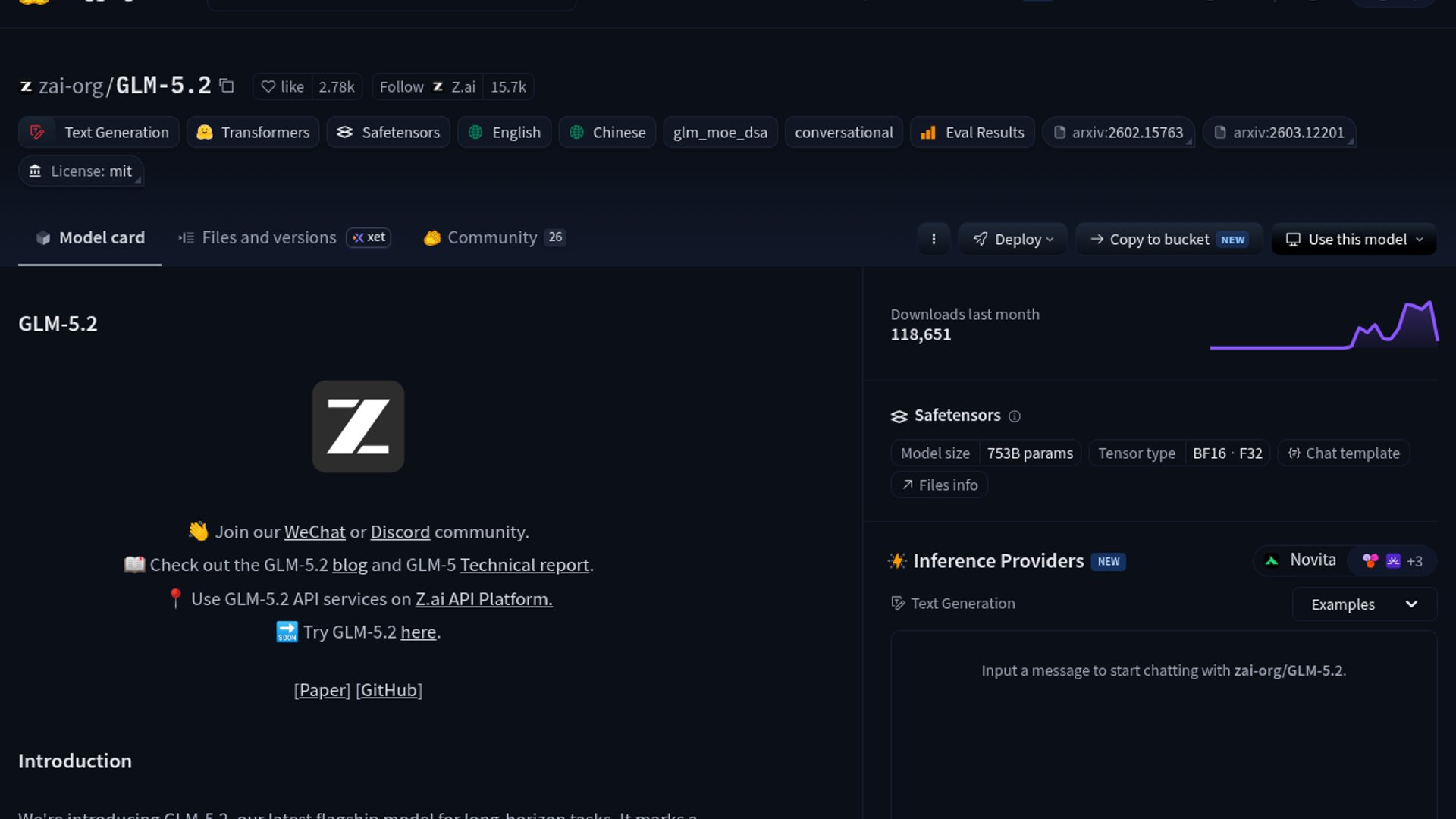Screen dimensions: 1456x819
Task: Open the GLM-5 Technical report link
Action: pos(525,566)
